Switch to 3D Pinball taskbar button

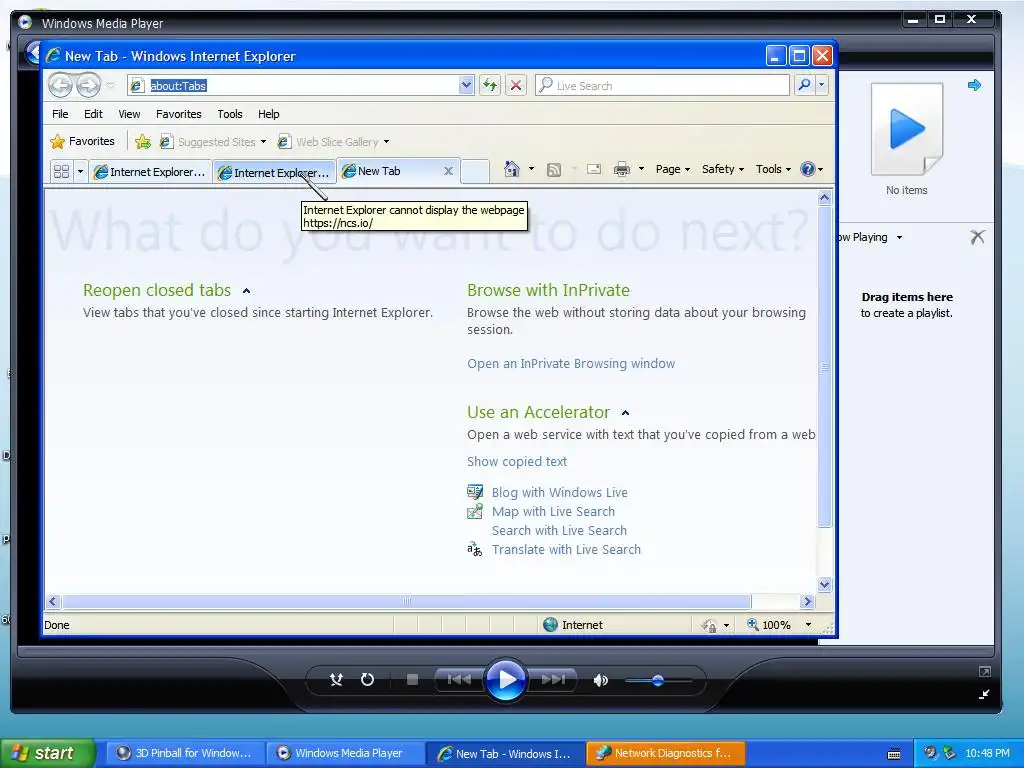(185, 753)
